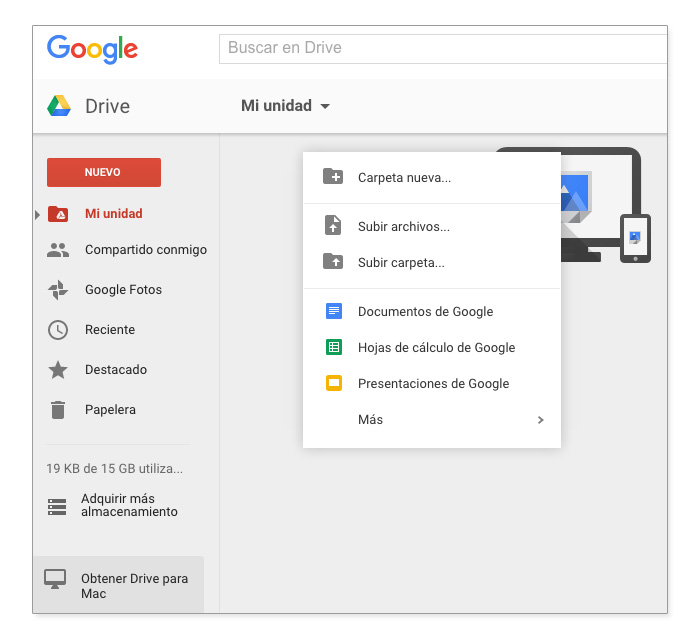View Reciente files
This screenshot has width=700, height=640.
click(110, 330)
